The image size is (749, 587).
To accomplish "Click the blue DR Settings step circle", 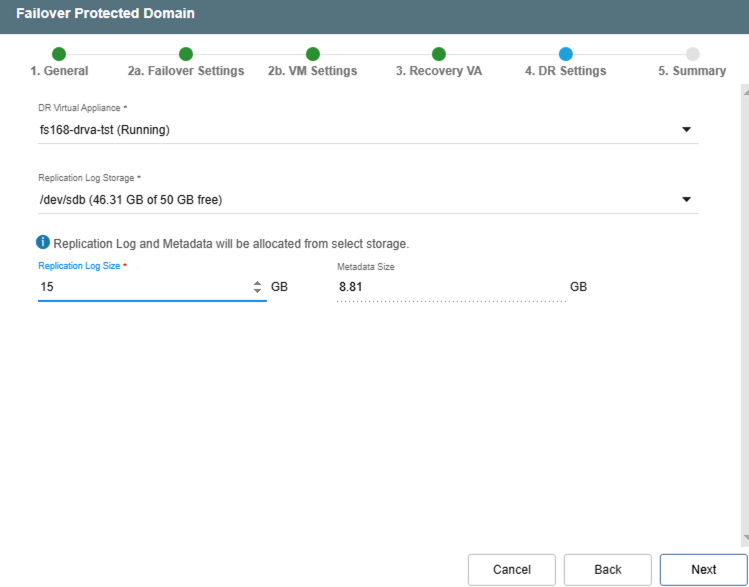I will (566, 54).
